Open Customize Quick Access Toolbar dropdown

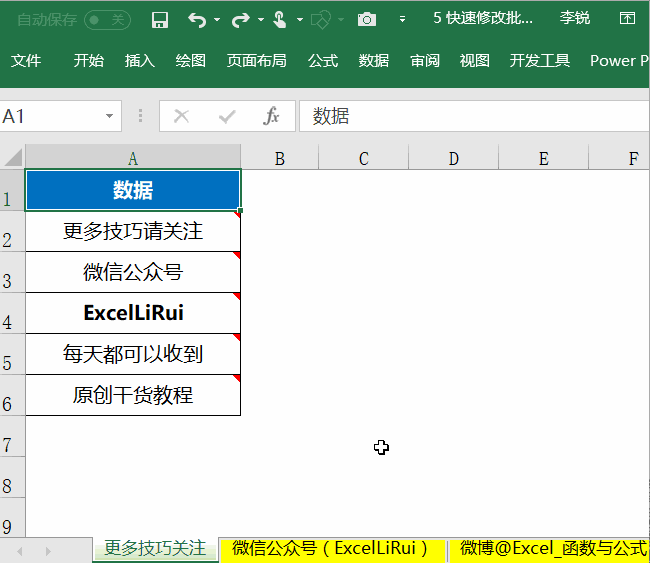point(402,19)
